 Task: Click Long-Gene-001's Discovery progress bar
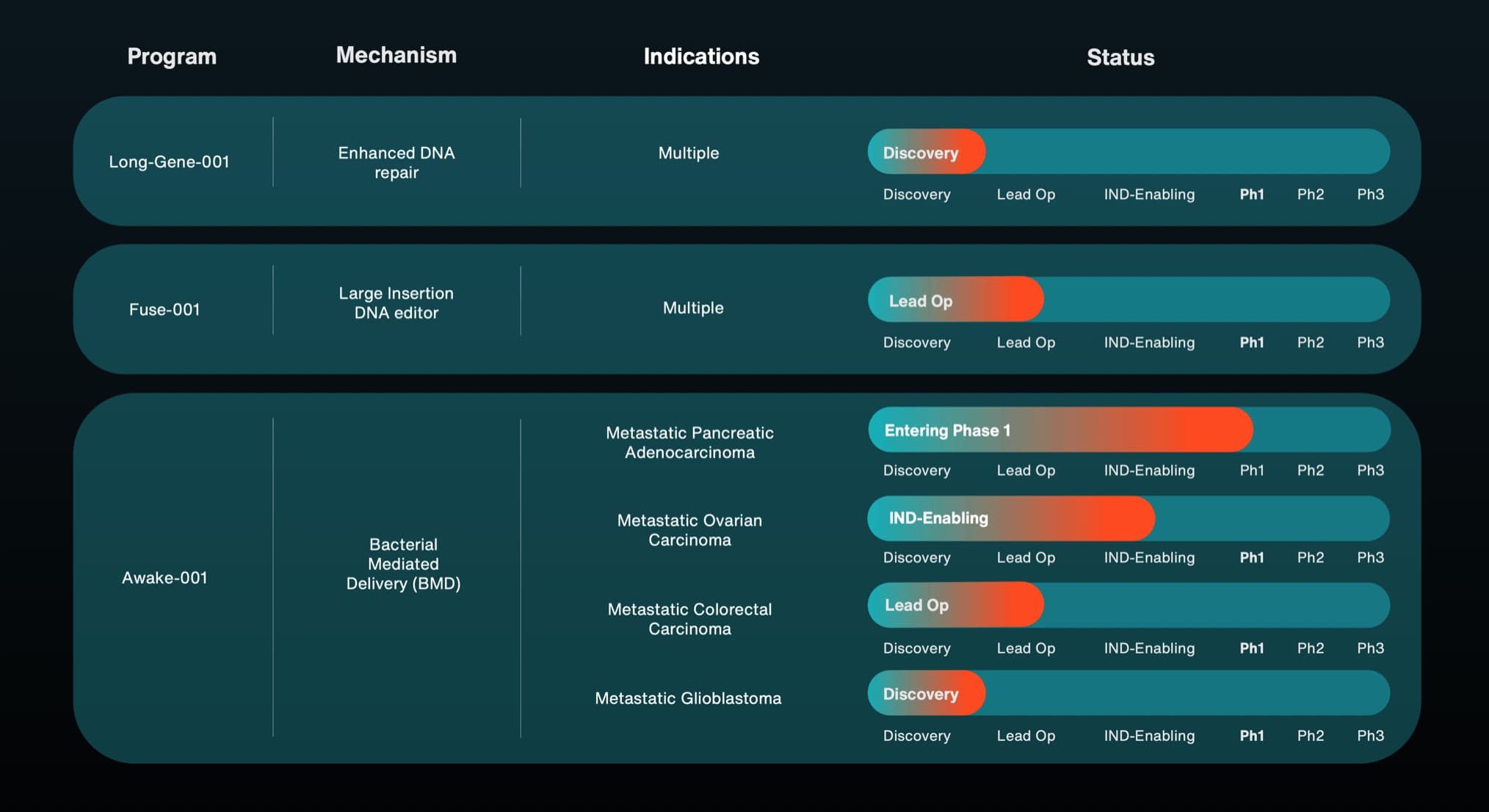click(x=927, y=153)
